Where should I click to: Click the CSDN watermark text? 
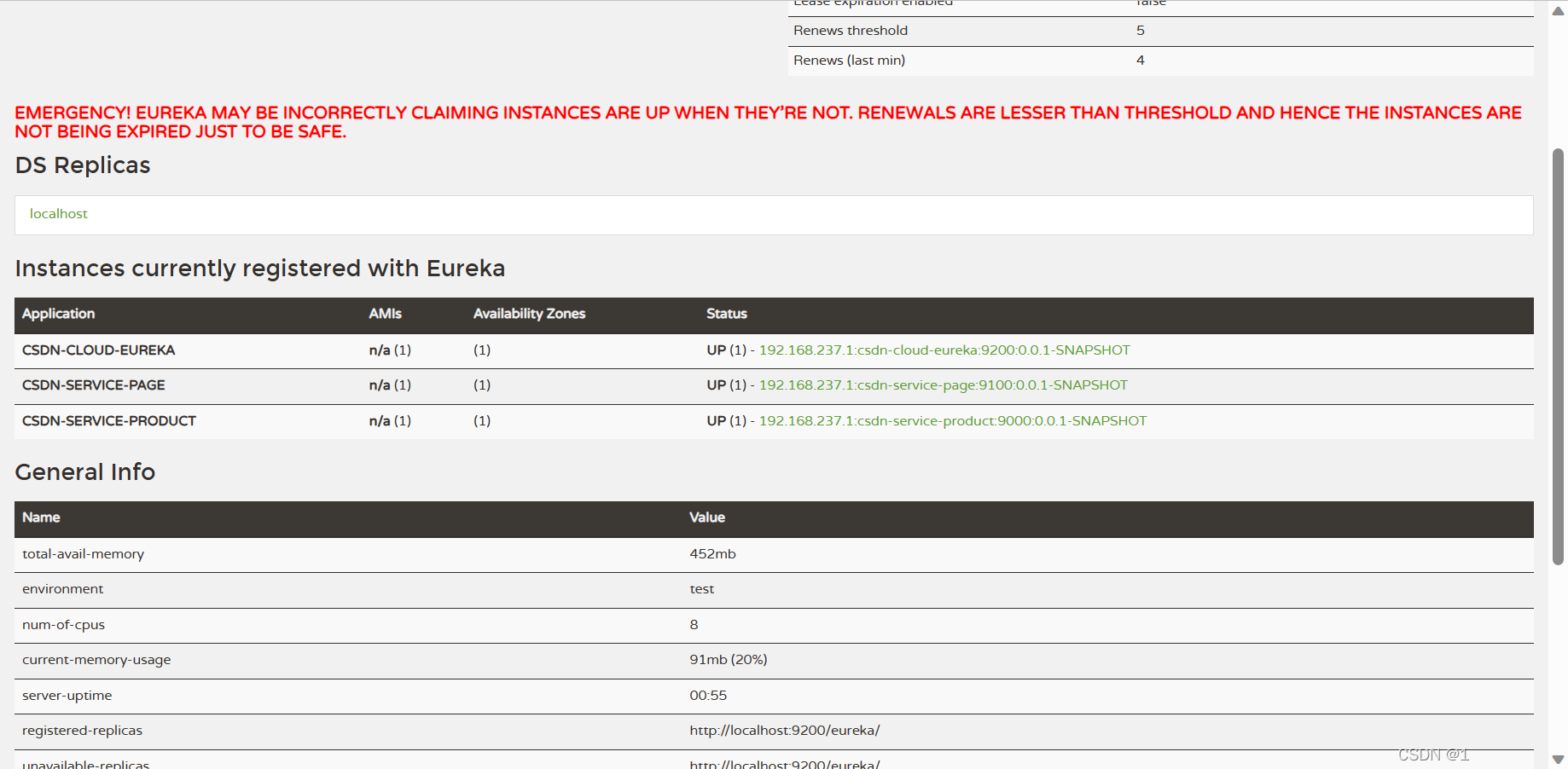(x=1432, y=754)
